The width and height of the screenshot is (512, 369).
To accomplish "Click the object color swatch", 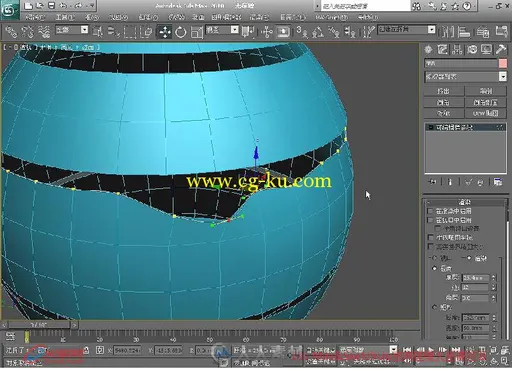I will tap(503, 63).
